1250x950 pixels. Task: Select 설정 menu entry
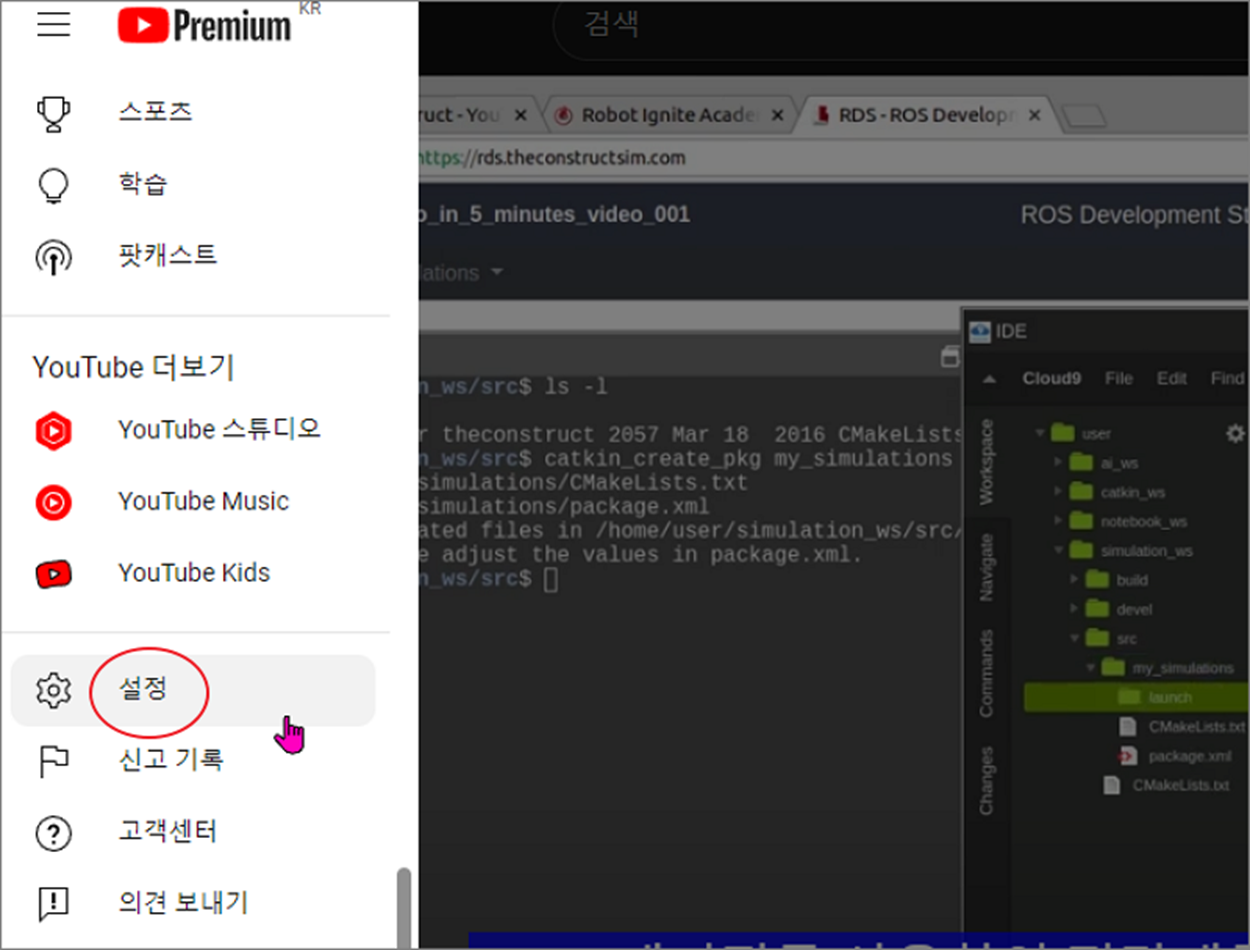[x=193, y=690]
